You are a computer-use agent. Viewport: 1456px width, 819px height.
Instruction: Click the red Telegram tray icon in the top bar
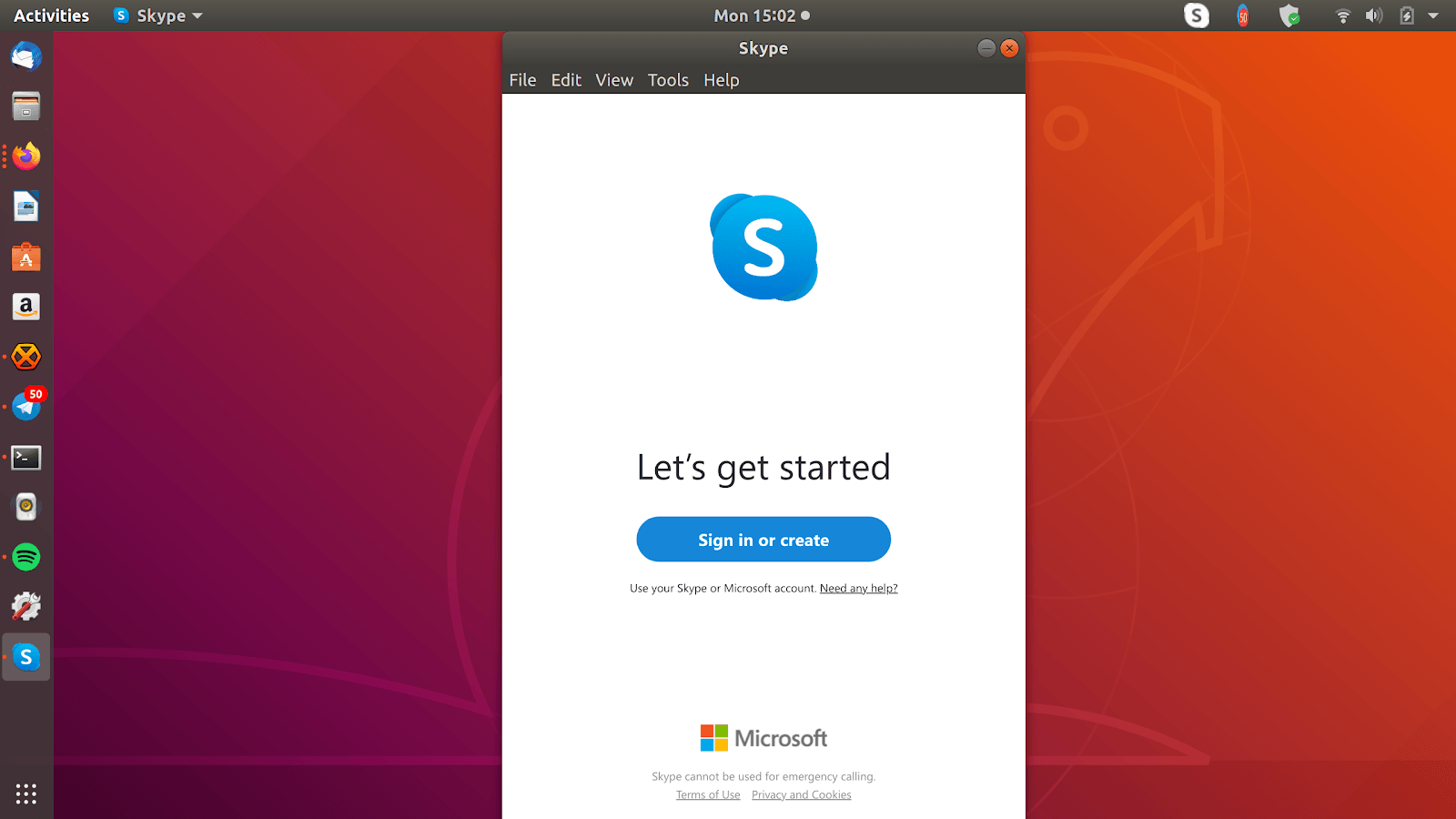[1243, 15]
